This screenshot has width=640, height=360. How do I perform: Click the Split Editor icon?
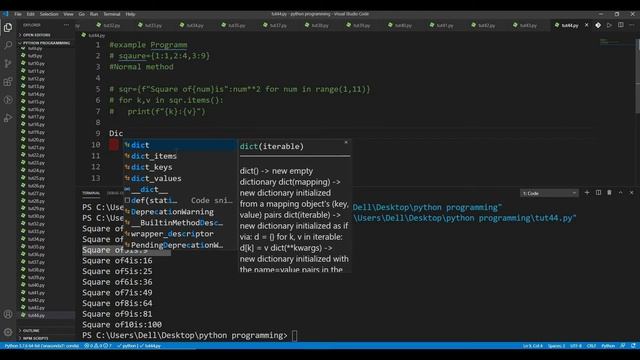(x=620, y=25)
